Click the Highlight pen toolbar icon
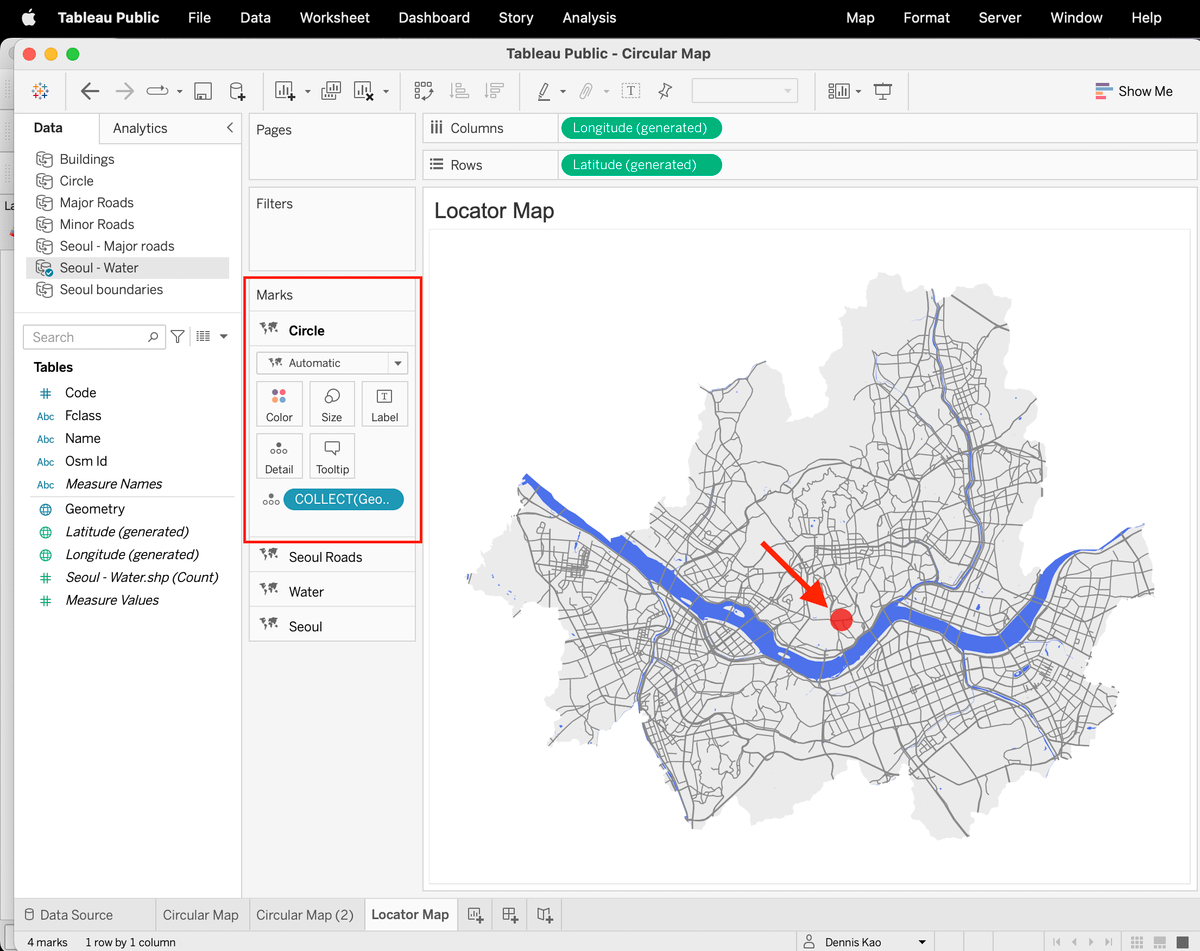Viewport: 1200px width, 951px height. (544, 91)
